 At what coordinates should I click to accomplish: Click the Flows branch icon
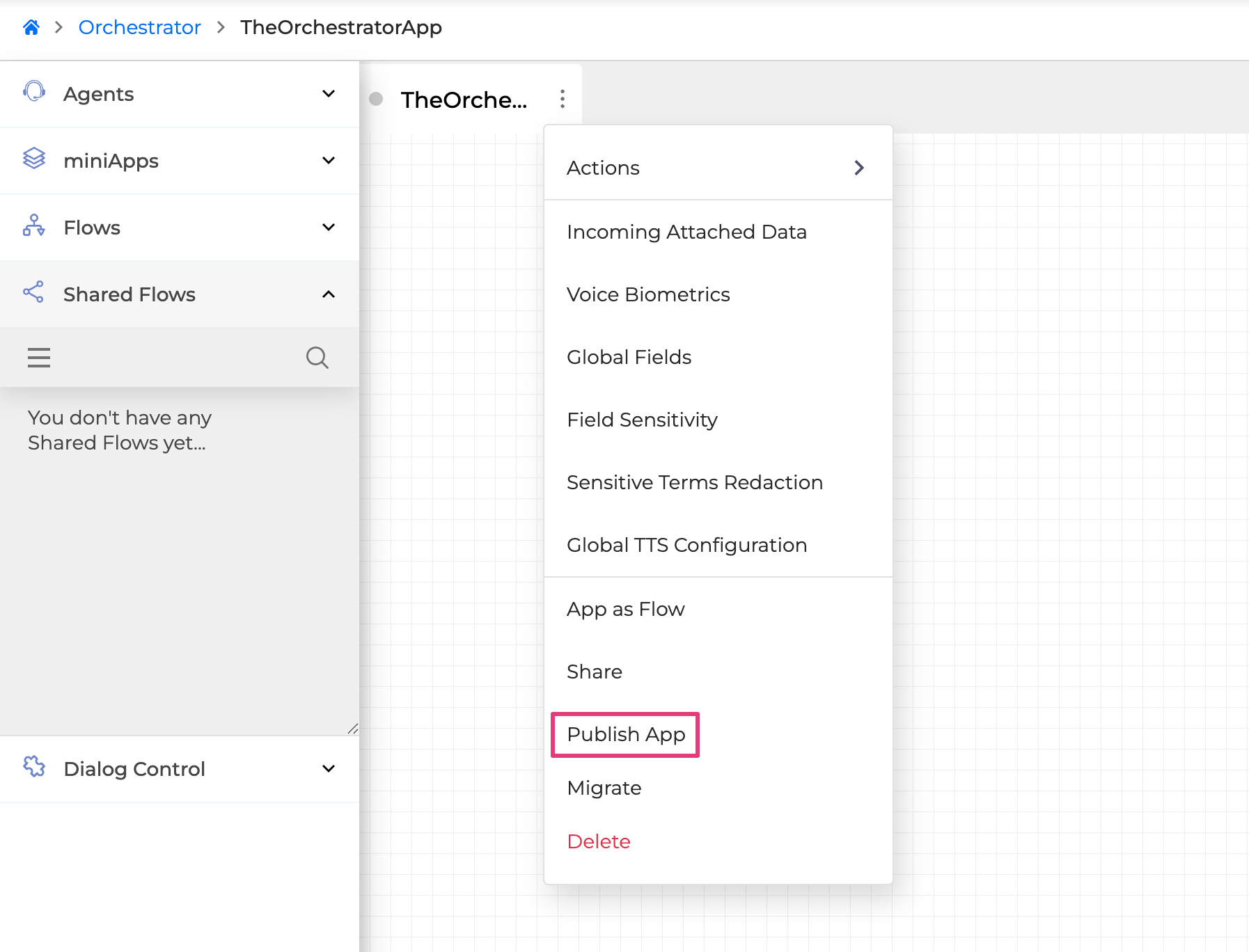(33, 227)
